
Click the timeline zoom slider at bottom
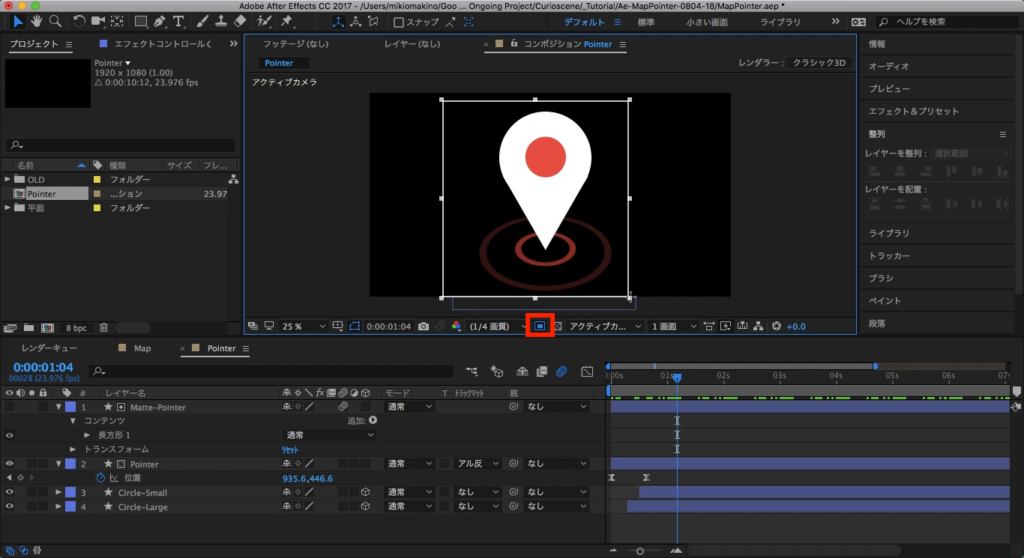640,551
